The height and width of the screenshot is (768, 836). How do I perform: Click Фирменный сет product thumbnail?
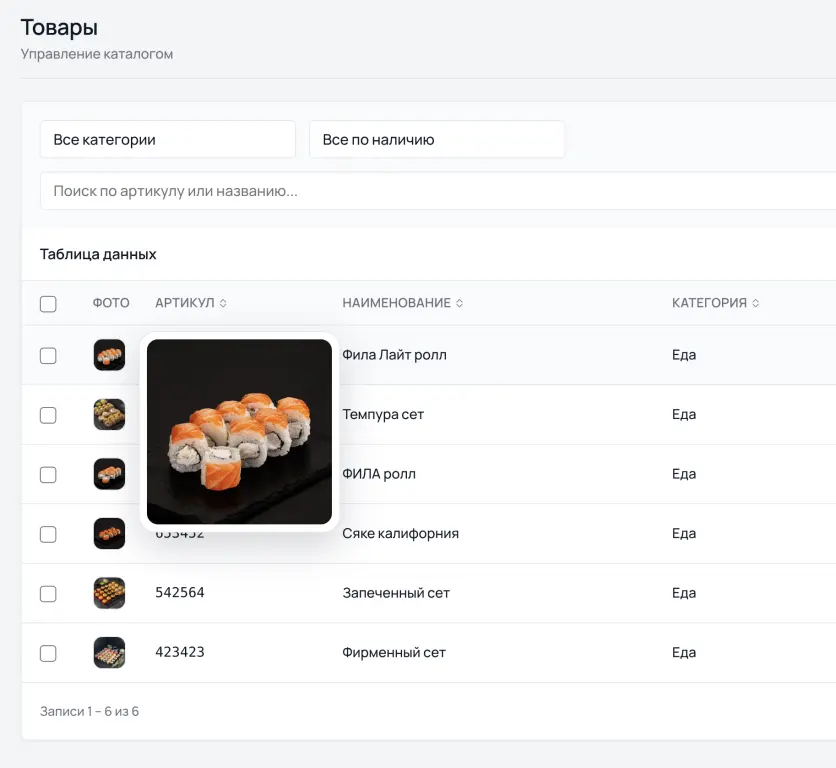[109, 652]
